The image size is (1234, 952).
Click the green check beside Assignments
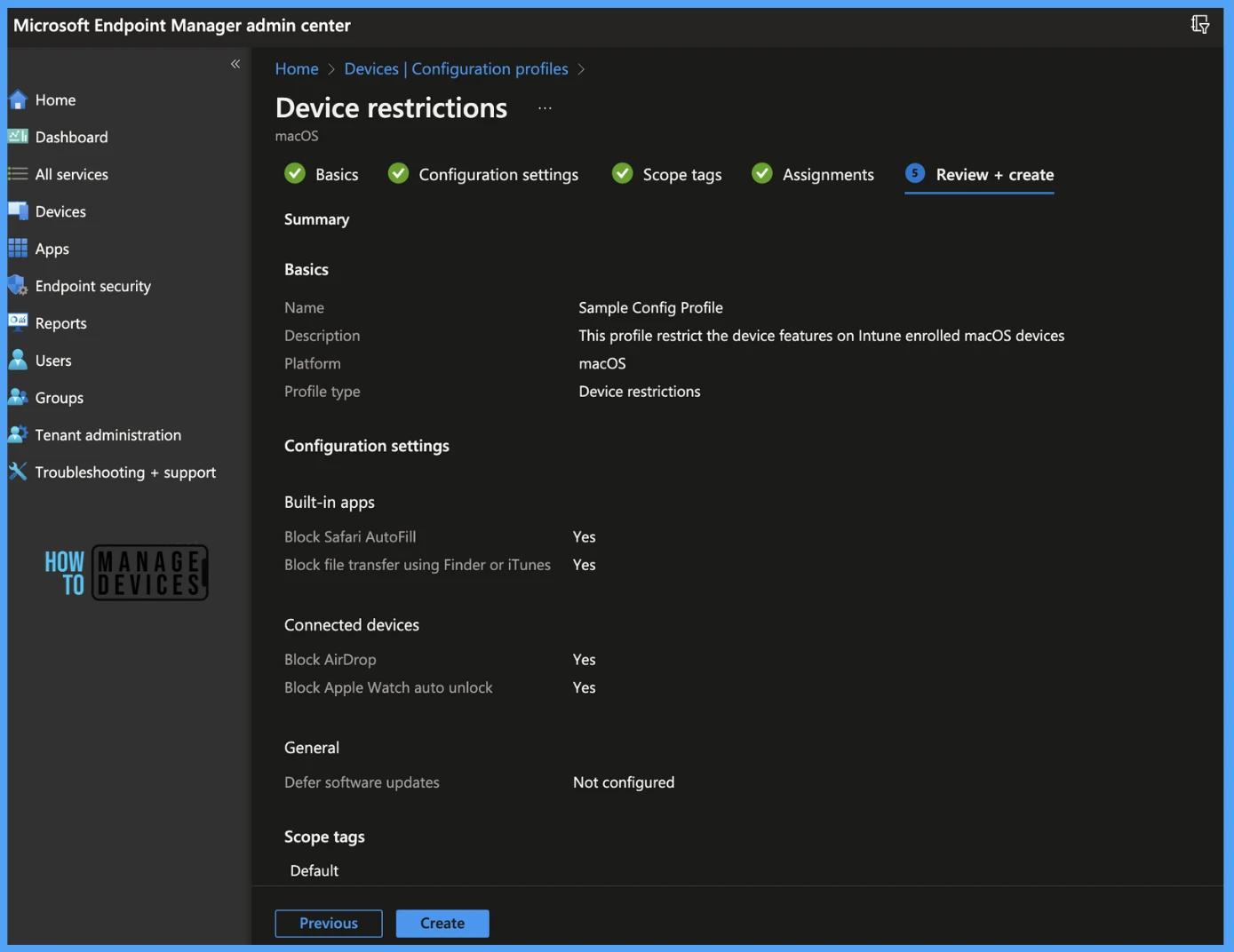761,173
